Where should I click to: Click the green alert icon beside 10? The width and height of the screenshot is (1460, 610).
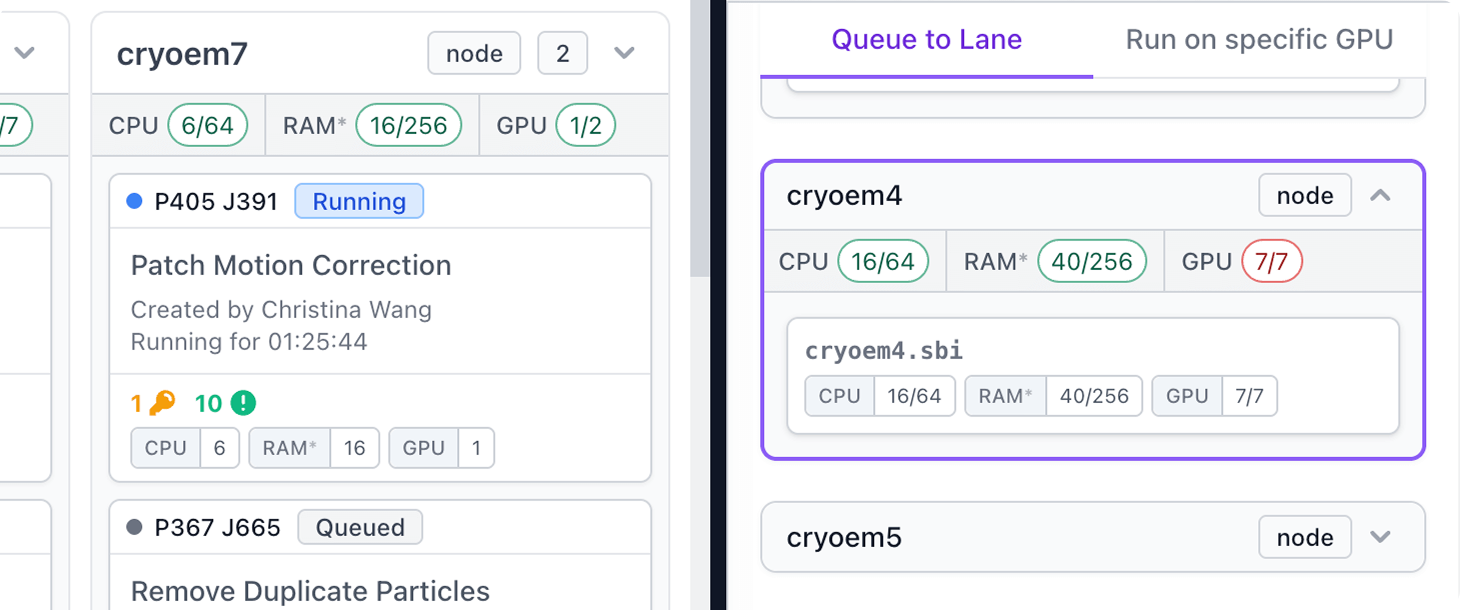pos(243,403)
